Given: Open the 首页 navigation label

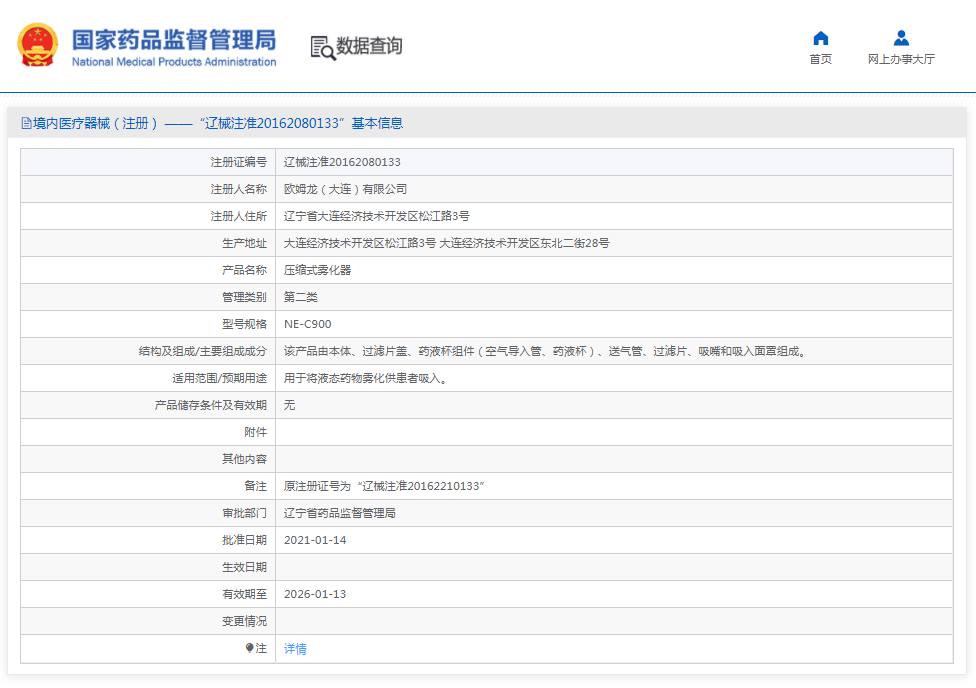Looking at the screenshot, I should click(x=820, y=60).
